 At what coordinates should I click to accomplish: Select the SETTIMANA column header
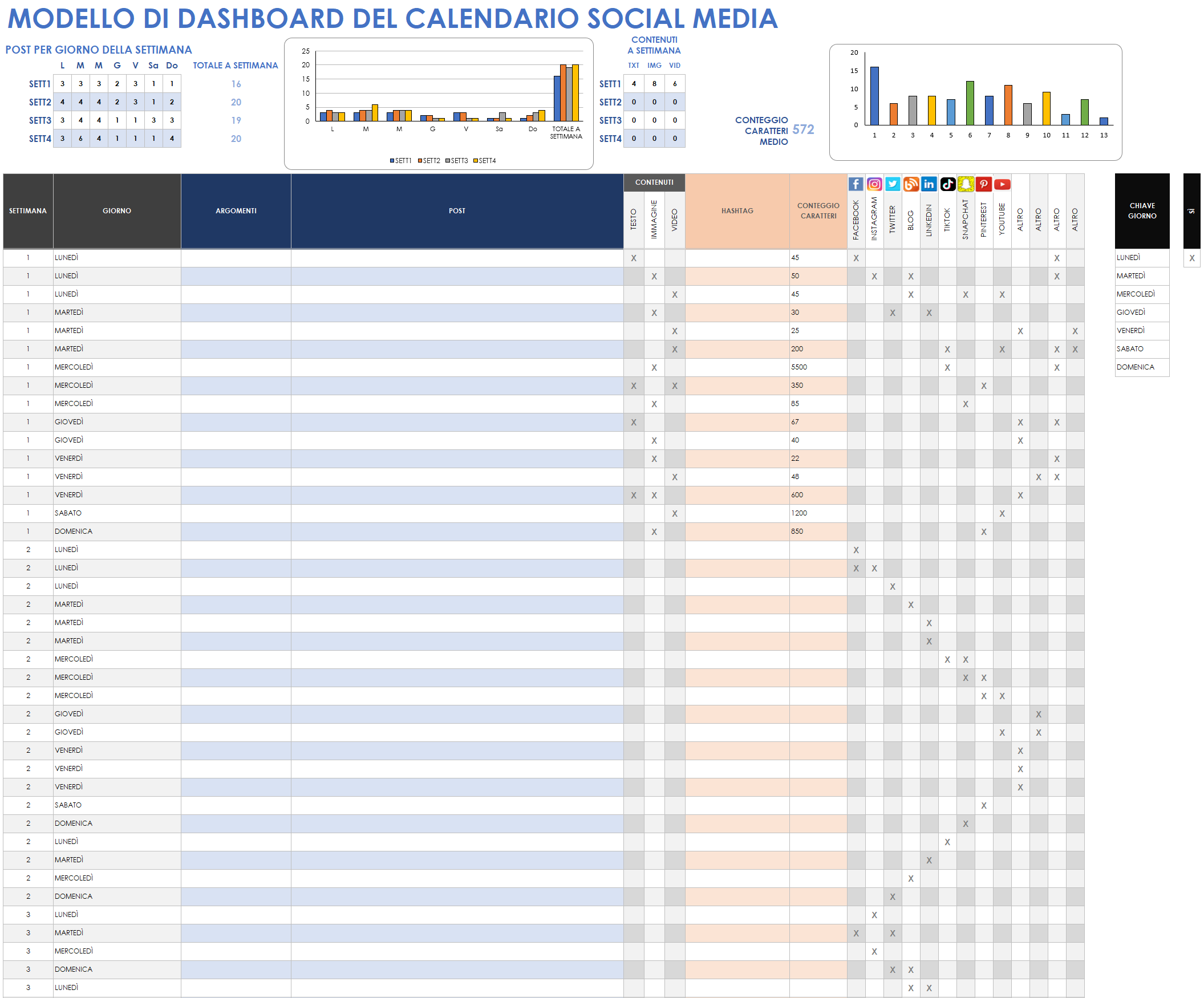pyautogui.click(x=28, y=211)
